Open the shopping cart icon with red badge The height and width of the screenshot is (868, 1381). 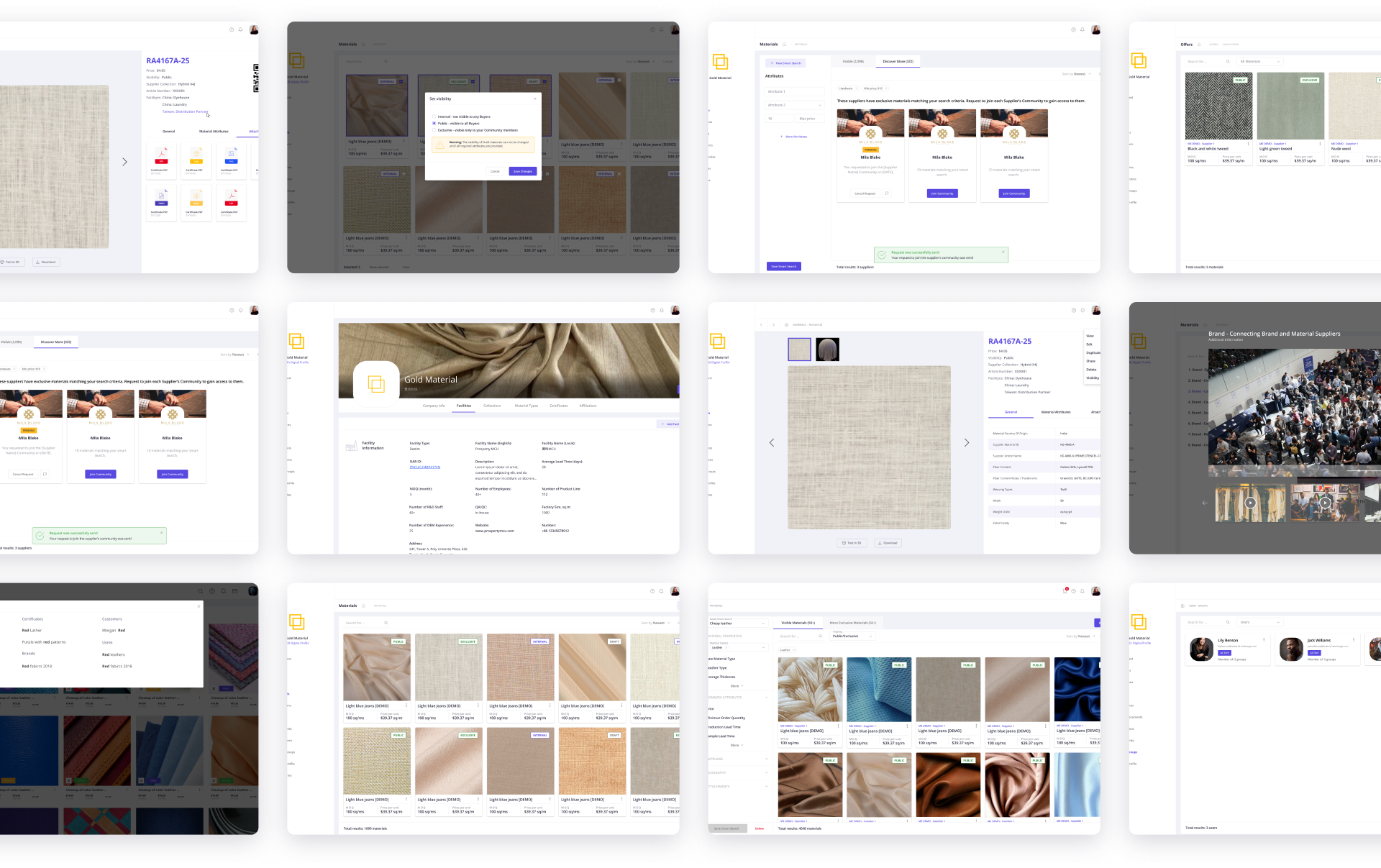(1065, 590)
